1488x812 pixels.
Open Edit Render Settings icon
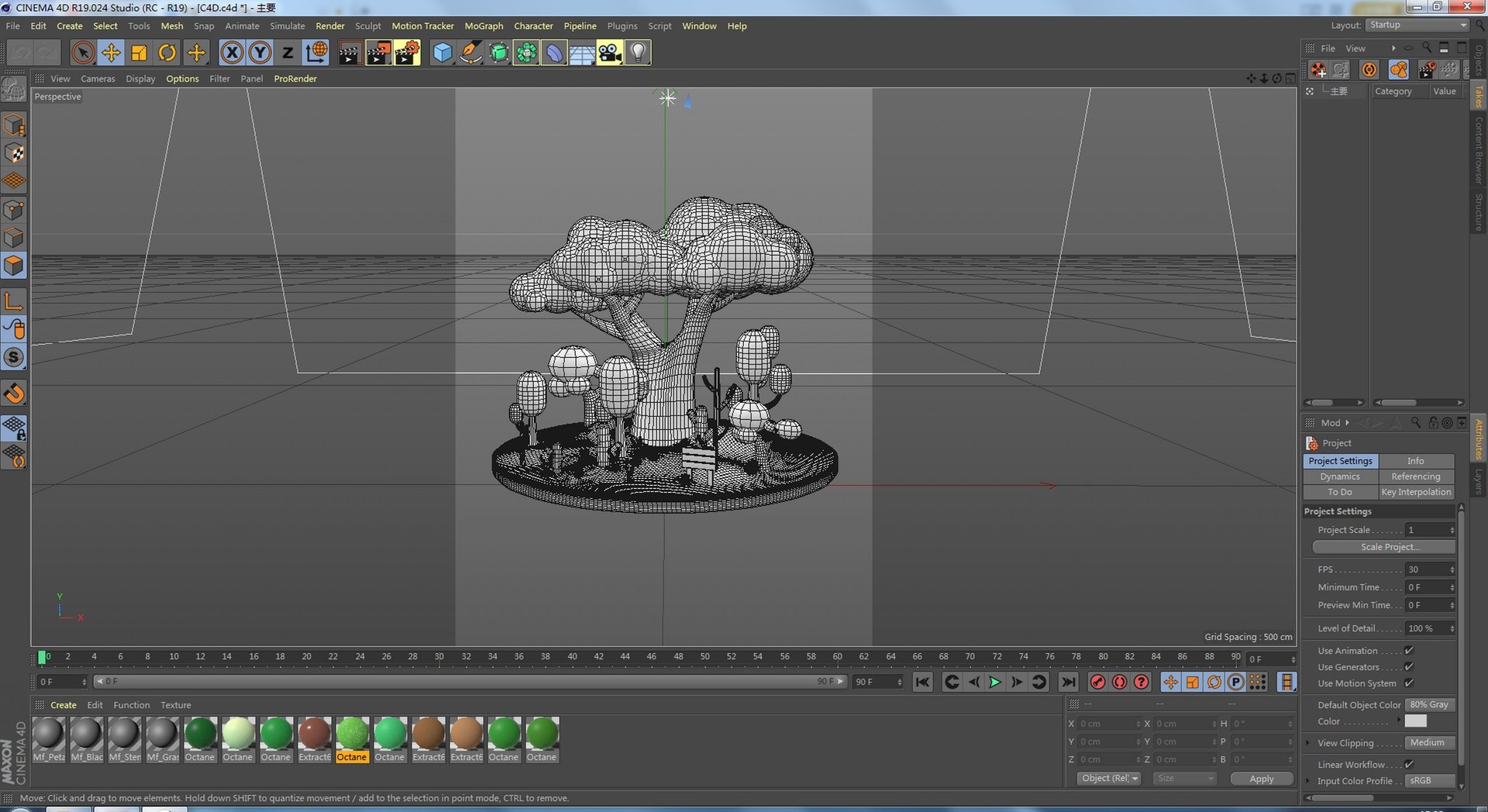407,53
